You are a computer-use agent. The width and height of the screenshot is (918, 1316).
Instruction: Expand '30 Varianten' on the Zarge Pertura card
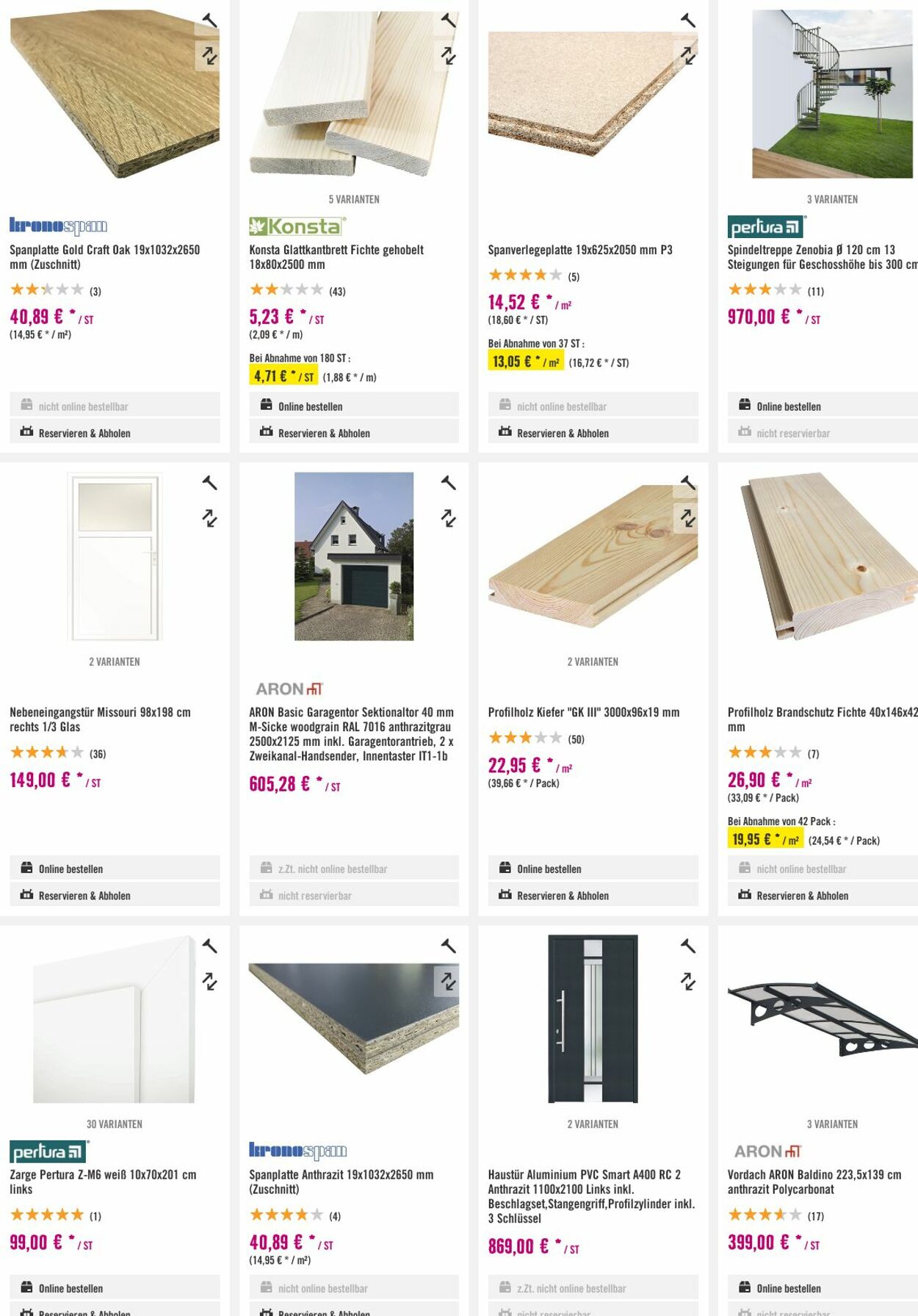[115, 1123]
